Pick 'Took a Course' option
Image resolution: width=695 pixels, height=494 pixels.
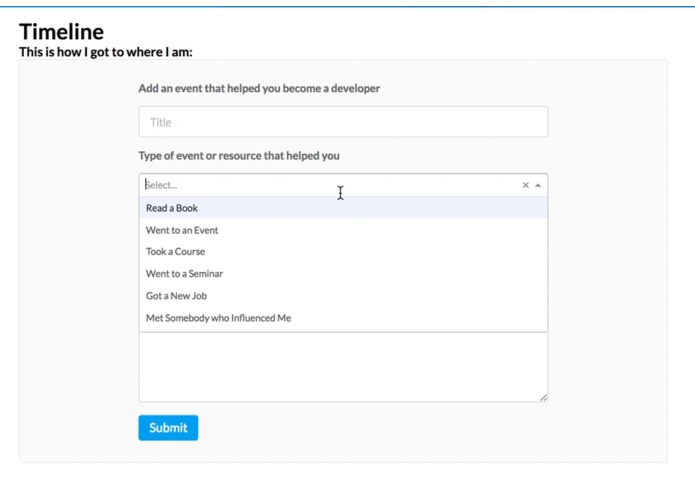point(343,252)
